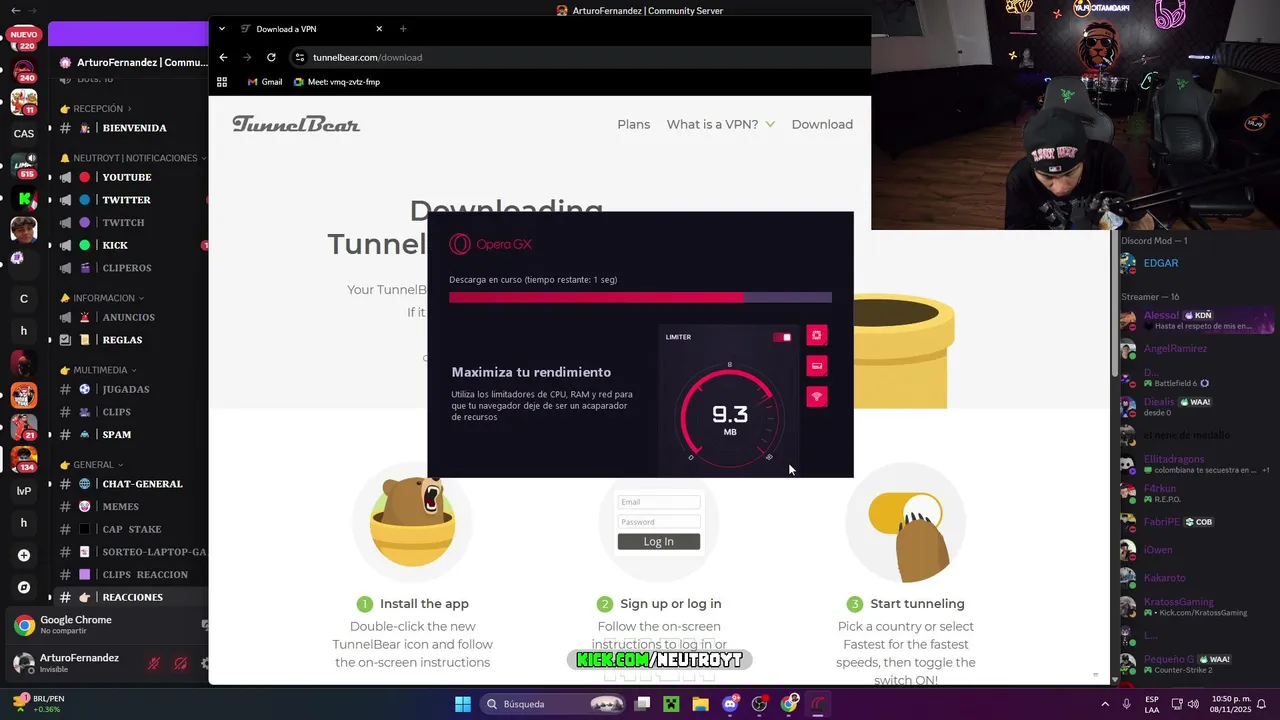
Task: Open the Windows Start menu
Action: 463,704
